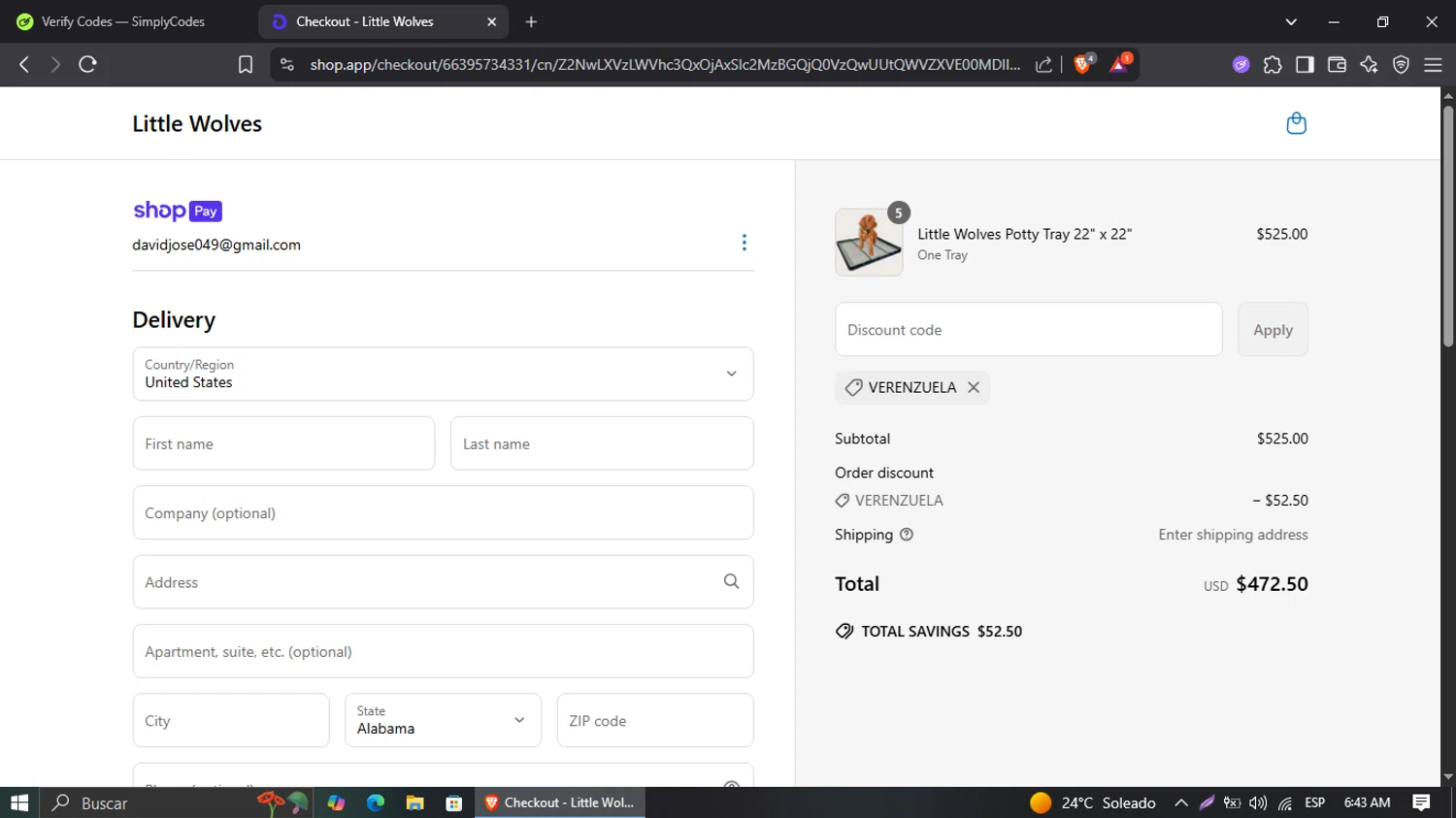Click the davidjose049@gmail.com email
Image resolution: width=1456 pixels, height=818 pixels.
coord(216,245)
